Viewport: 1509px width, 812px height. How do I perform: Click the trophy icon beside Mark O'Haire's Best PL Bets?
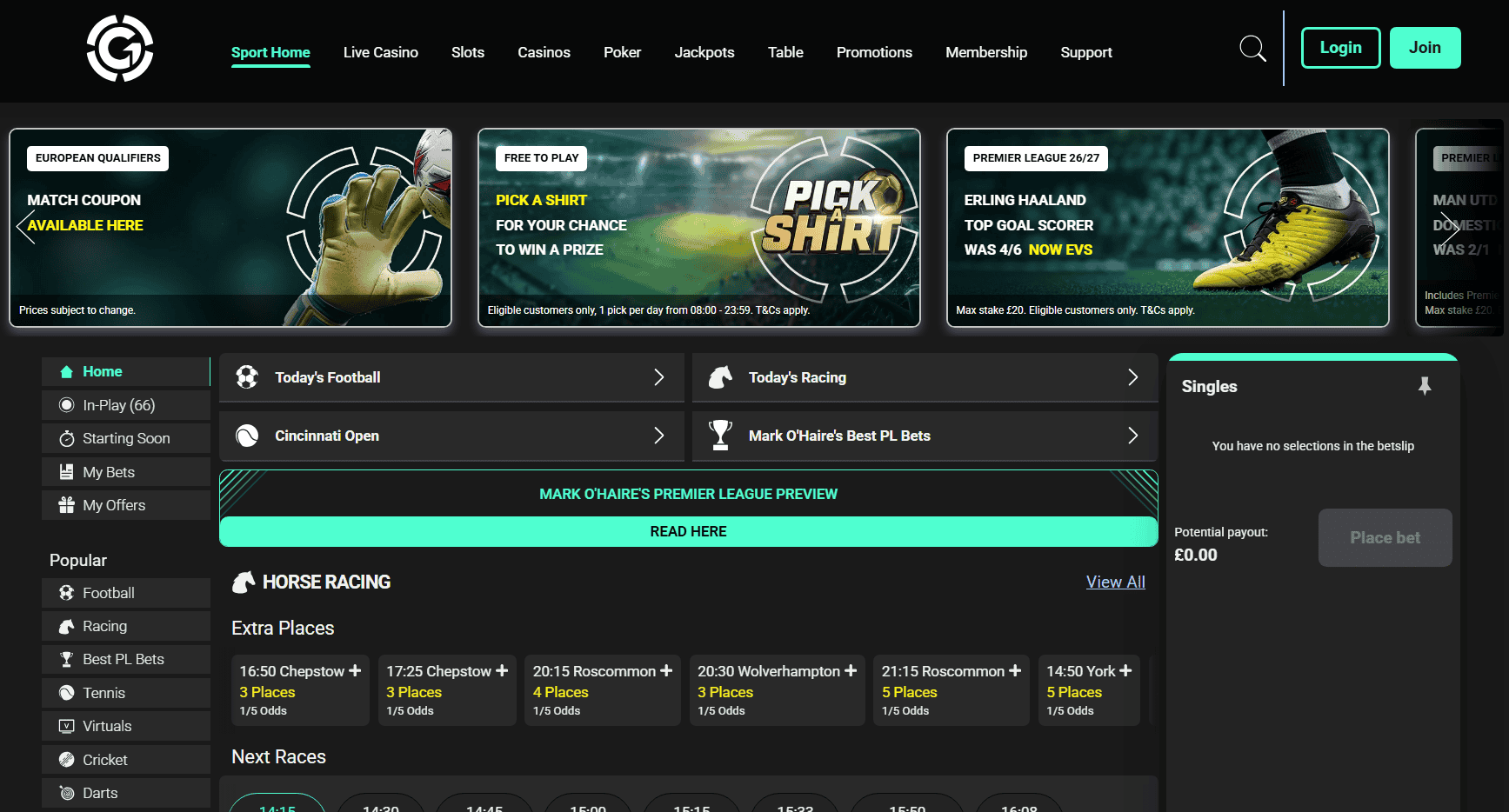(720, 436)
